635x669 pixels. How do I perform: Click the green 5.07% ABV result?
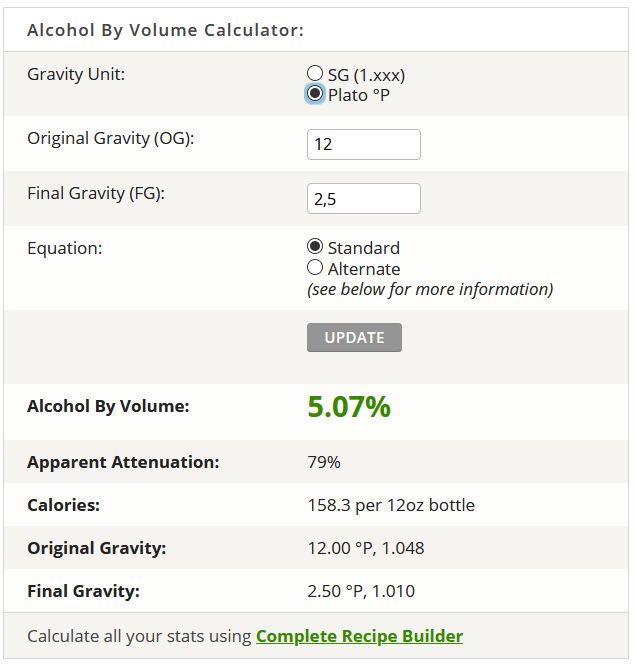(x=349, y=407)
